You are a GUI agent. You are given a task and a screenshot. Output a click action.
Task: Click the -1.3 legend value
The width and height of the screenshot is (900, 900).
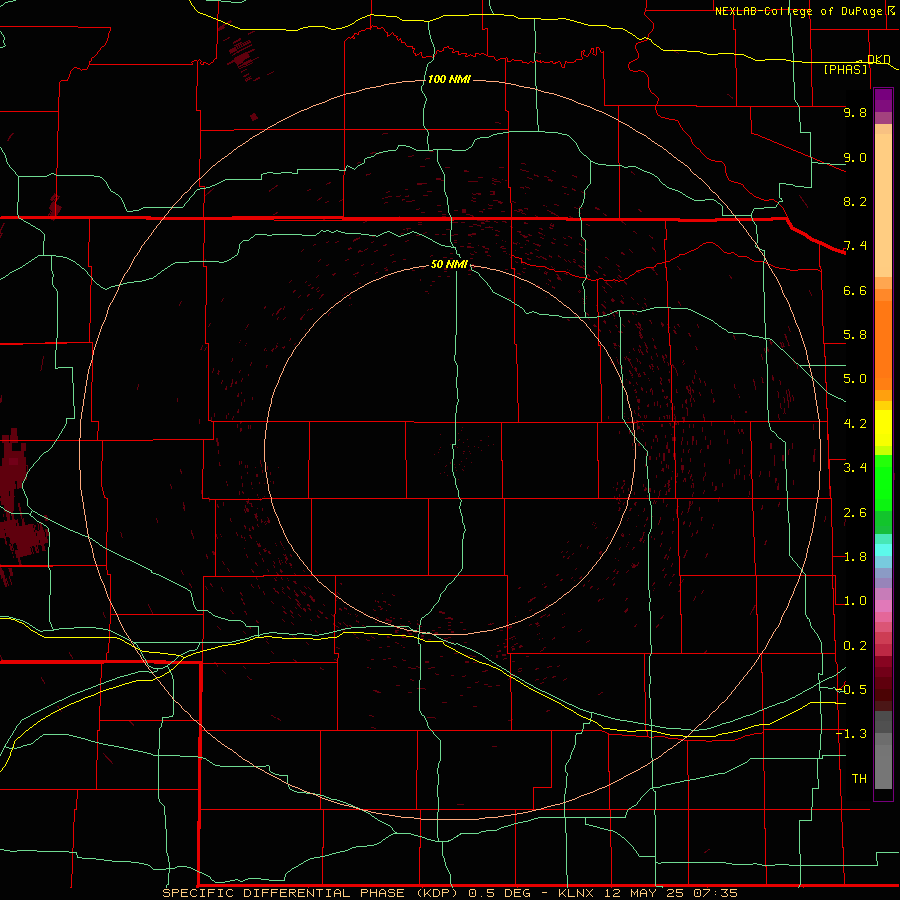coord(852,734)
